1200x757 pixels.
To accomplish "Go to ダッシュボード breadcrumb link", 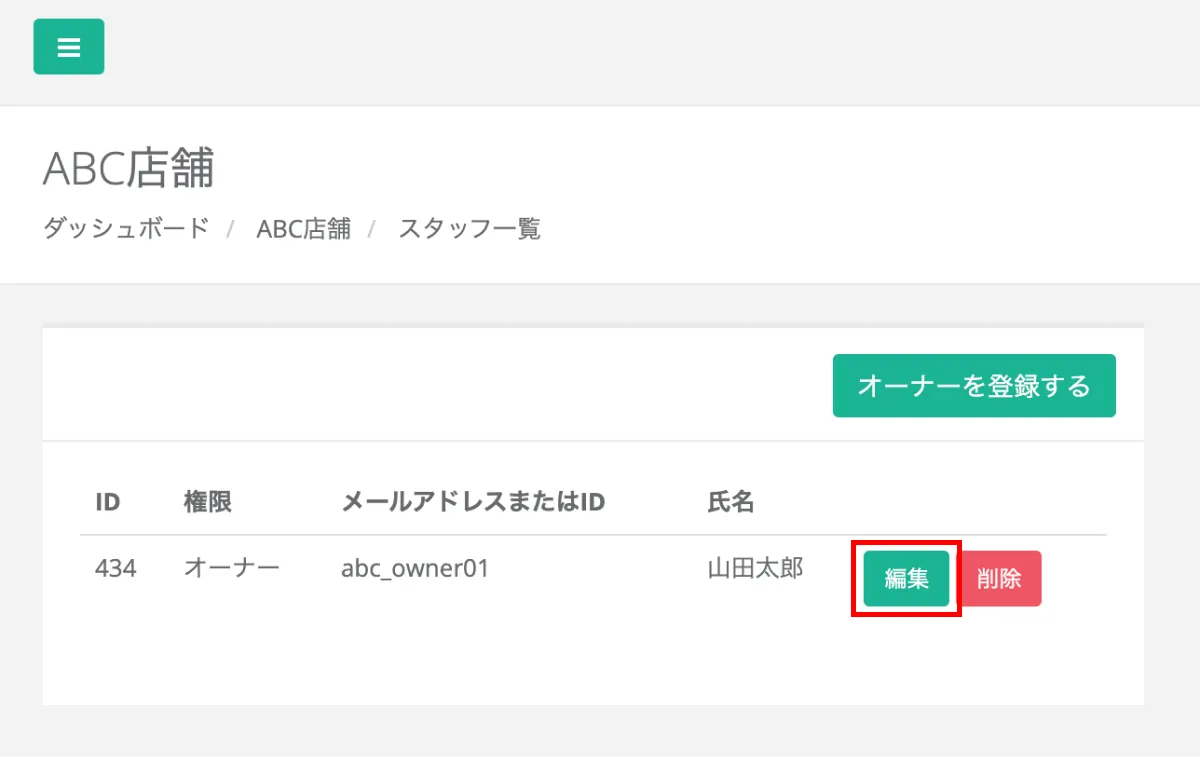I will [126, 228].
